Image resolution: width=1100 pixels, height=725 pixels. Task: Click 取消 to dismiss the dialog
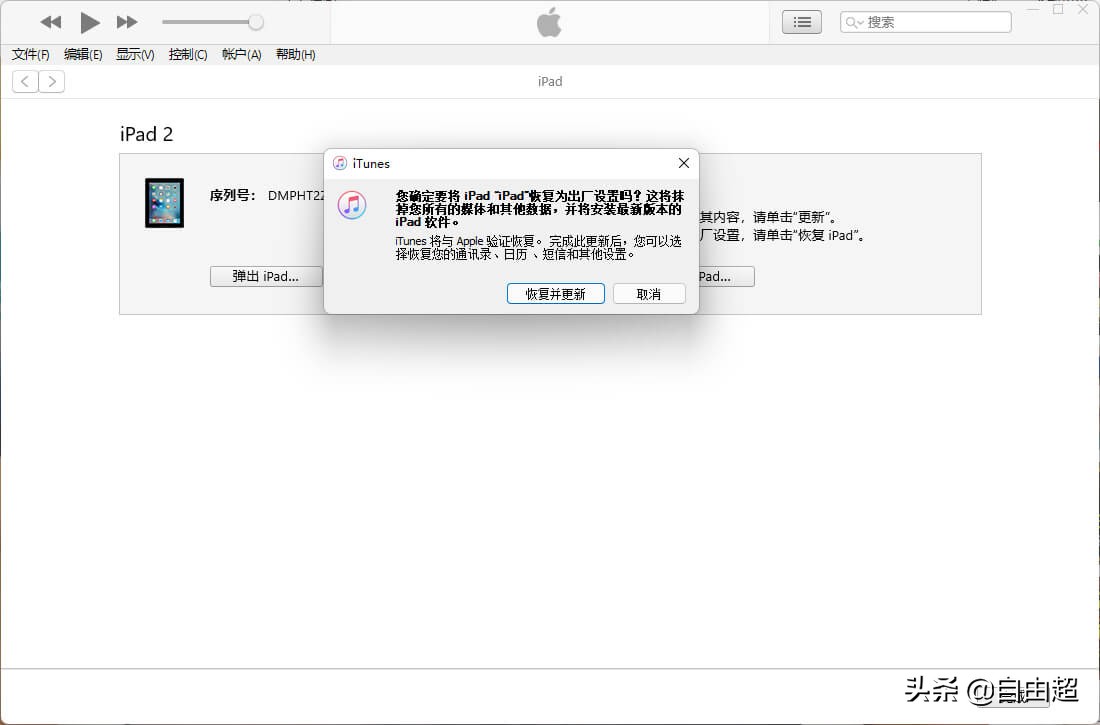(649, 293)
